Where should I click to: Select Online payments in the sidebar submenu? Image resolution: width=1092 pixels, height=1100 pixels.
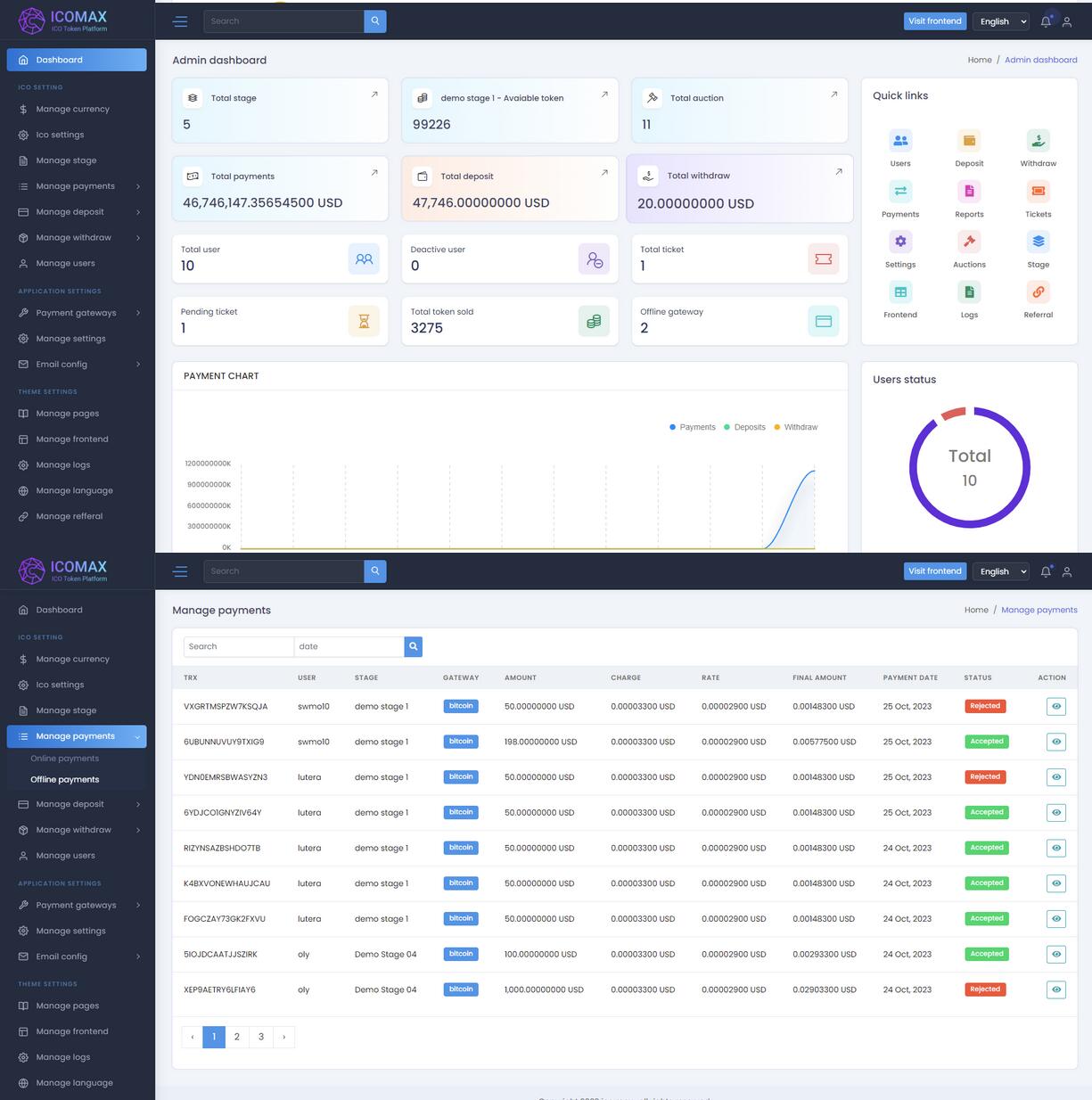(64, 759)
